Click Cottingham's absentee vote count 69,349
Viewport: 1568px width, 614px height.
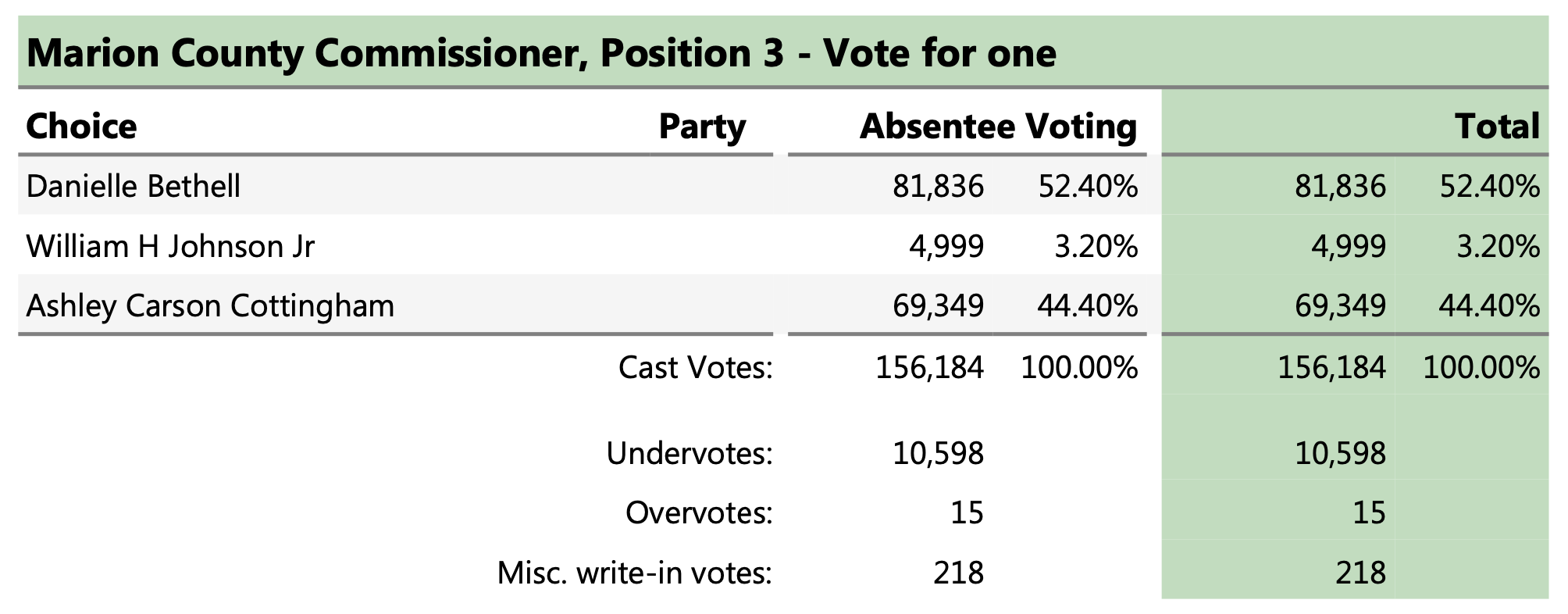pos(938,305)
